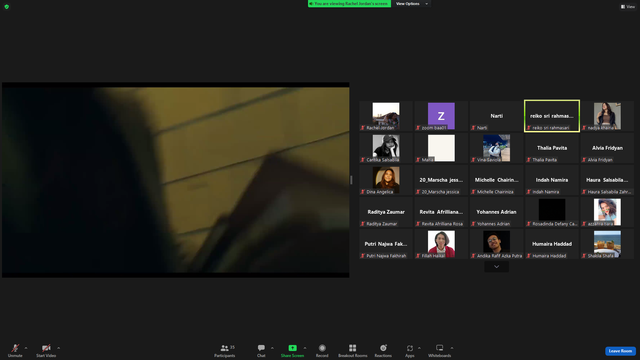Select Revita Afrilliana Rosa's tile
Screen dimensions: 640x360
coord(441,212)
